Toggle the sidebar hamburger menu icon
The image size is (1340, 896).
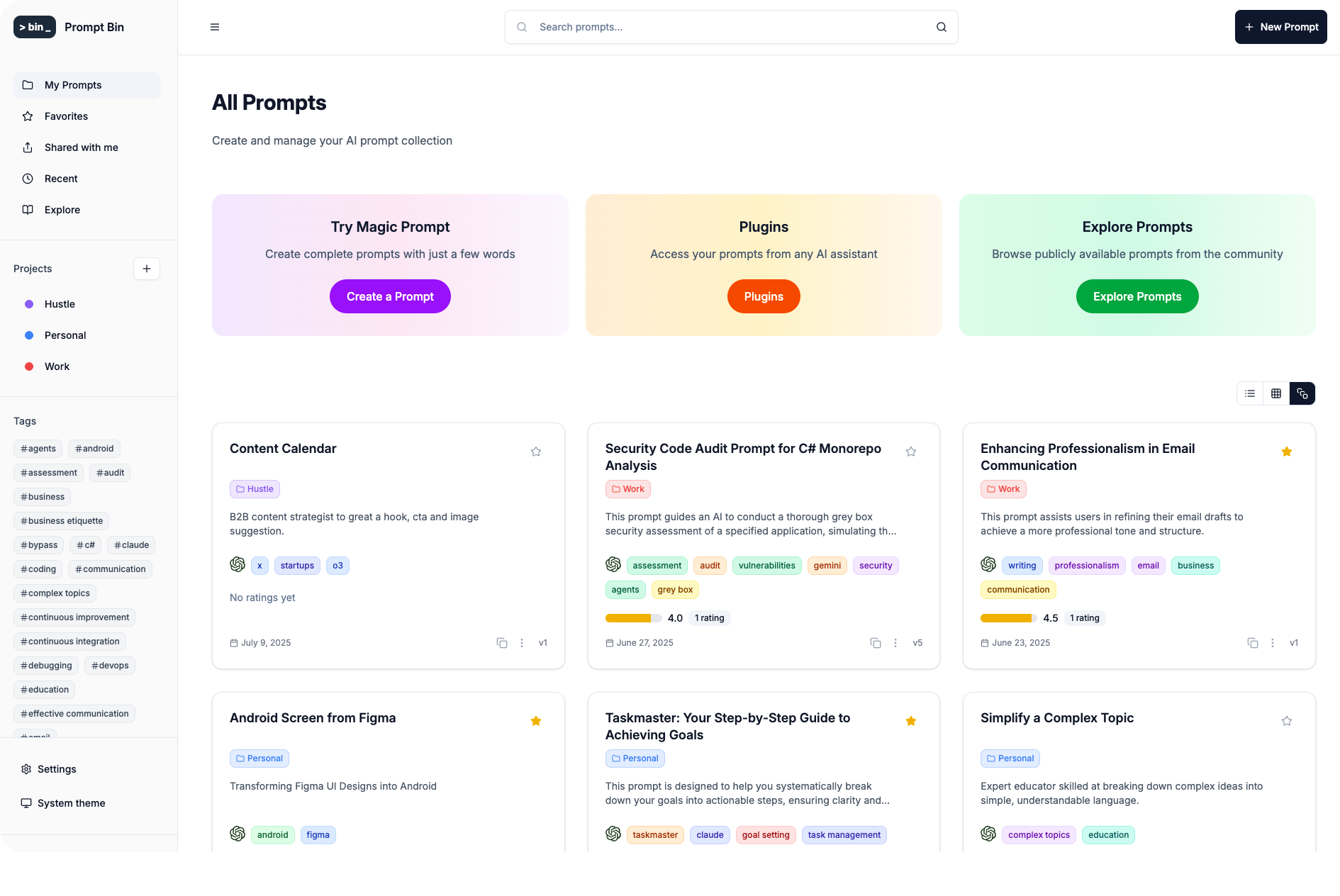215,27
